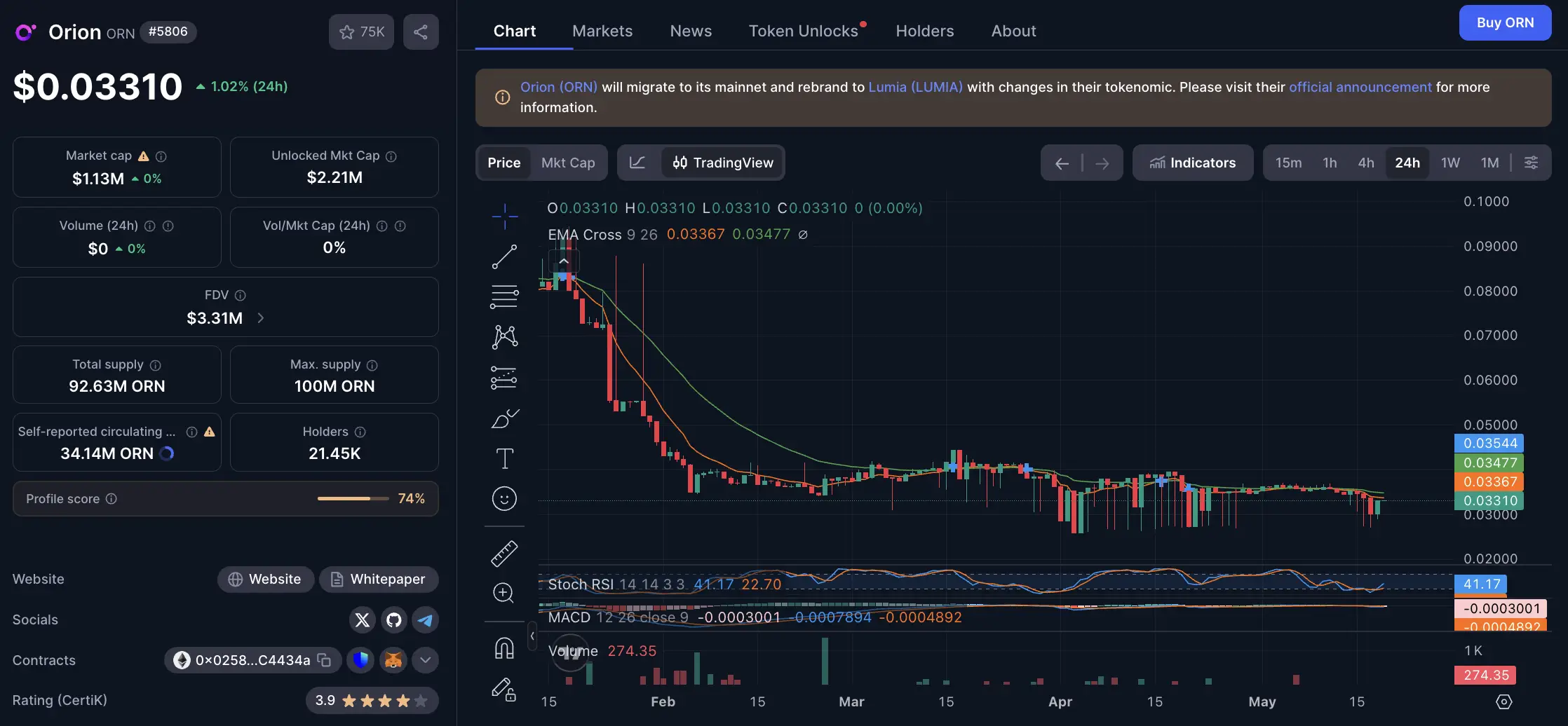Viewport: 1568px width, 726px height.
Task: Open the Indicators menu
Action: [1193, 163]
